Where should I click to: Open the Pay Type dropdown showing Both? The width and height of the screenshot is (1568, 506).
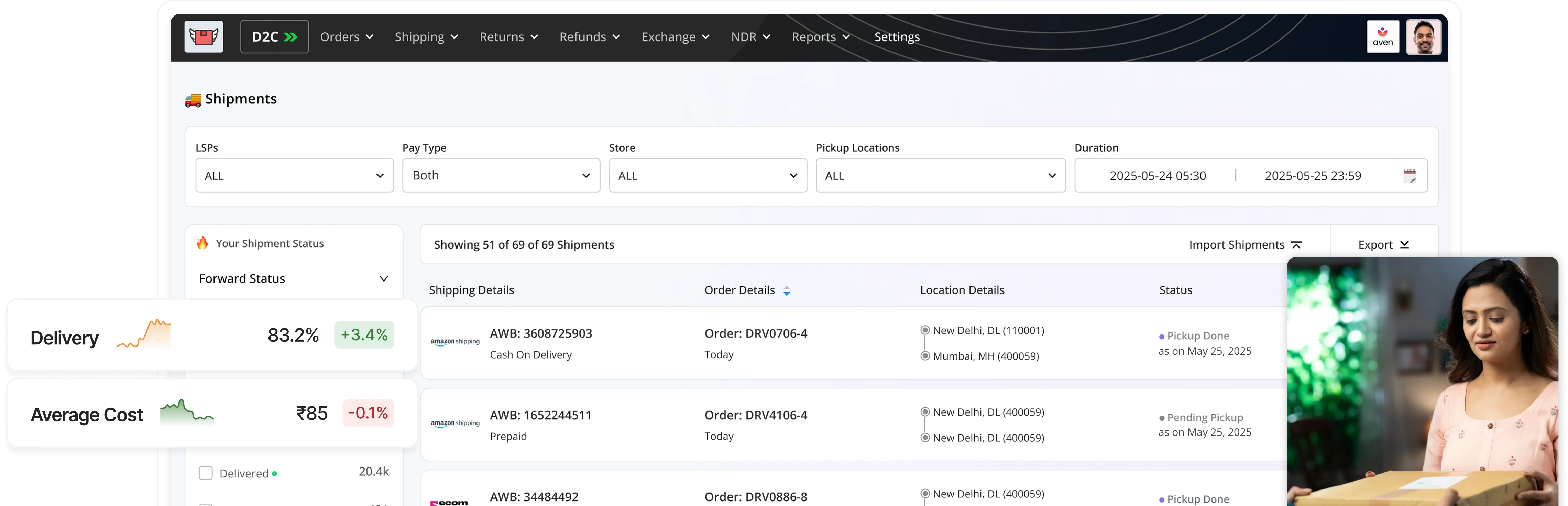[500, 176]
